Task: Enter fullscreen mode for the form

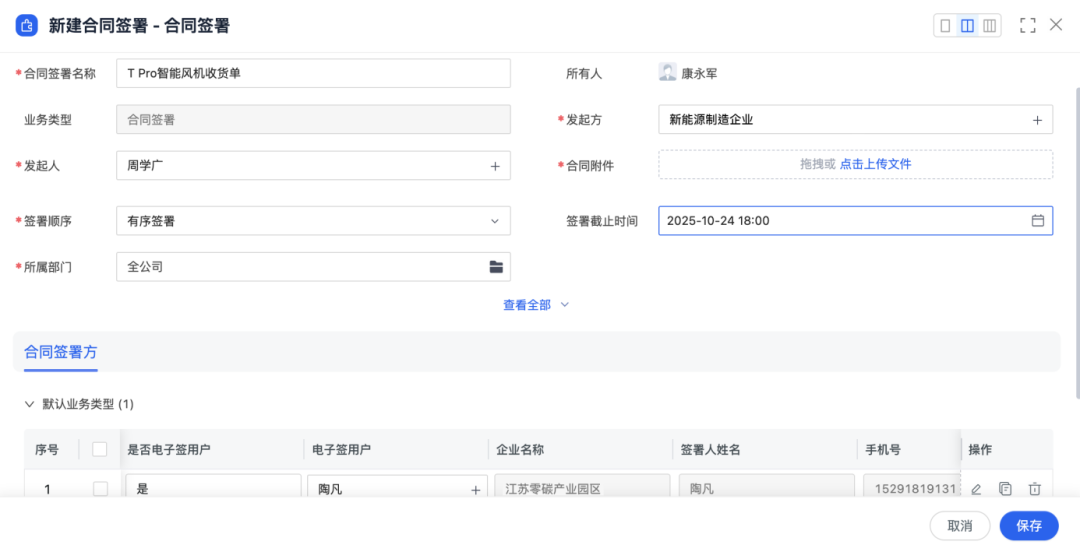Action: click(1027, 26)
